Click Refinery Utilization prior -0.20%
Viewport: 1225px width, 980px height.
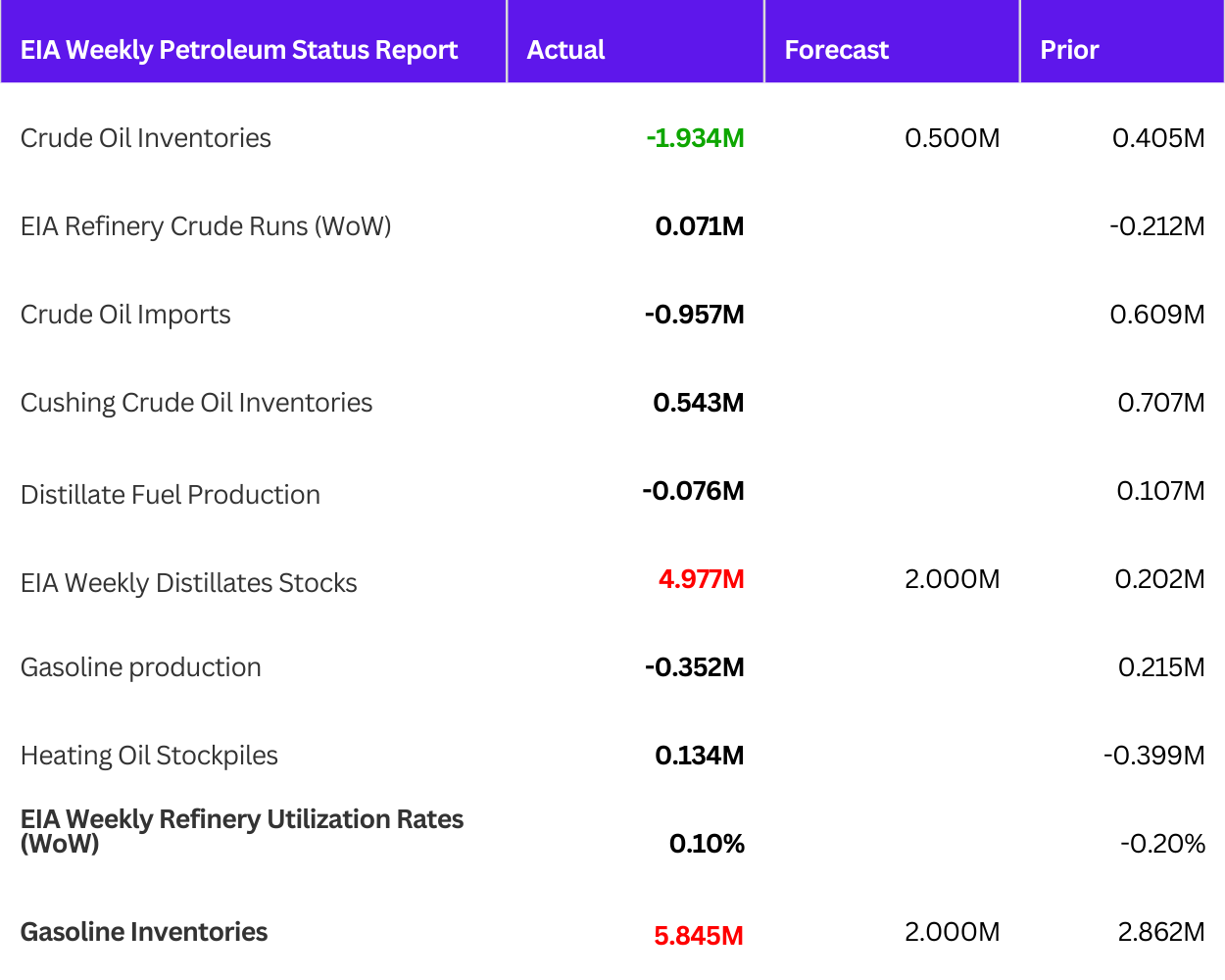click(1163, 844)
